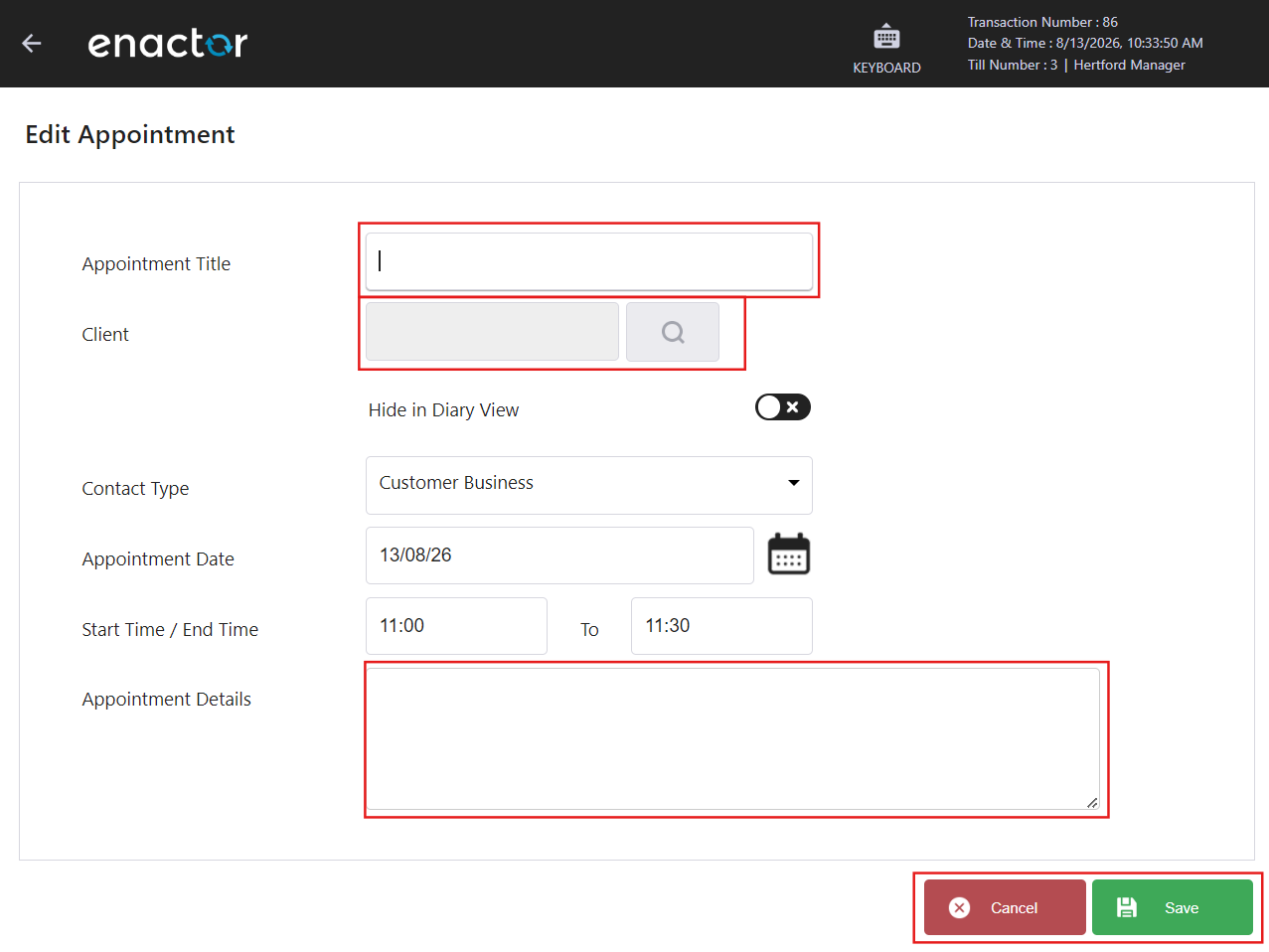Click the Client label
Image resolution: width=1269 pixels, height=952 pixels.
point(105,334)
